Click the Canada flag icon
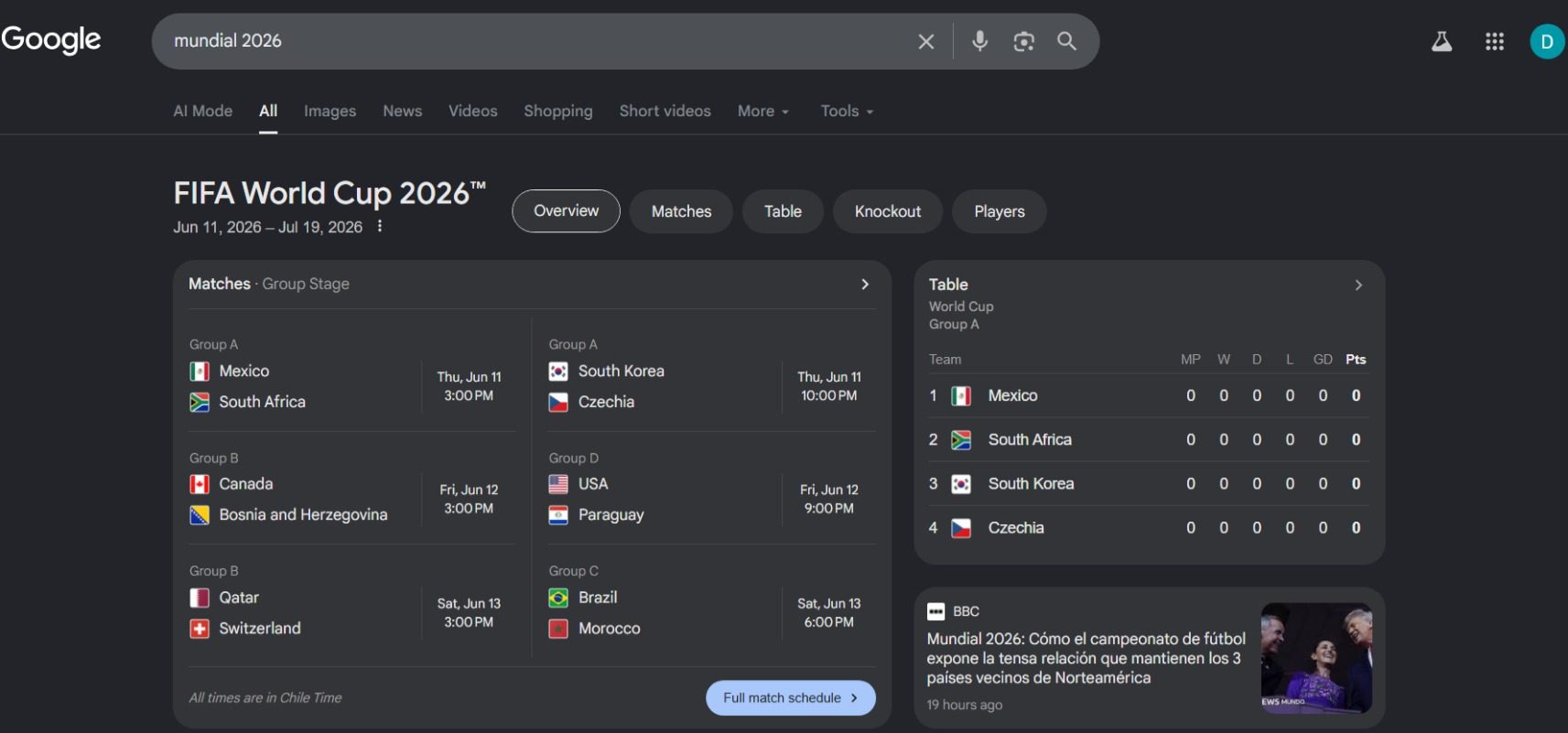This screenshot has width=1568, height=733. click(200, 484)
